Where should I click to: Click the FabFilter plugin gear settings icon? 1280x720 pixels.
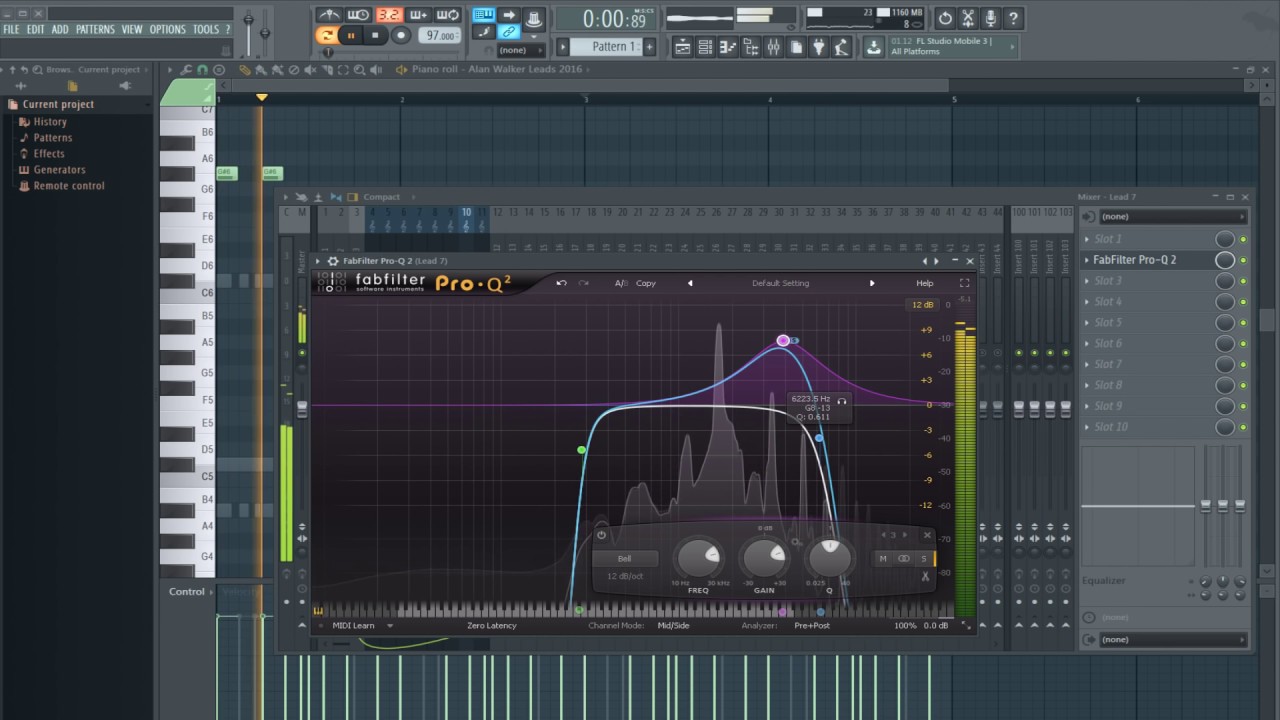[x=333, y=261]
